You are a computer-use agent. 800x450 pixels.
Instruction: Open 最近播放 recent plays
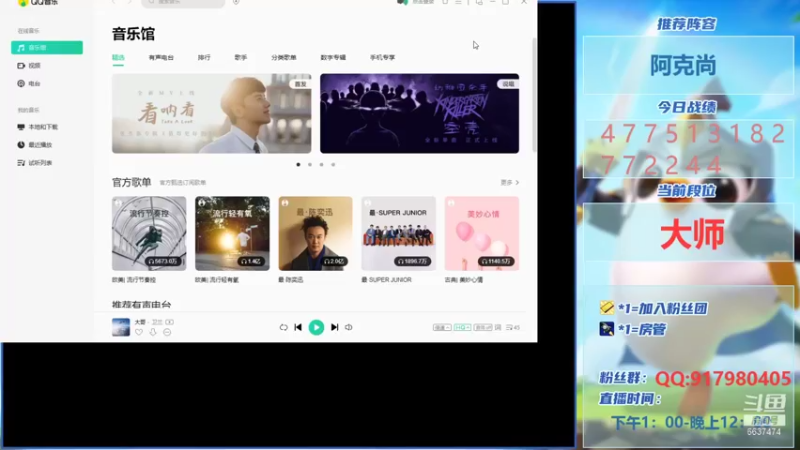(x=35, y=145)
